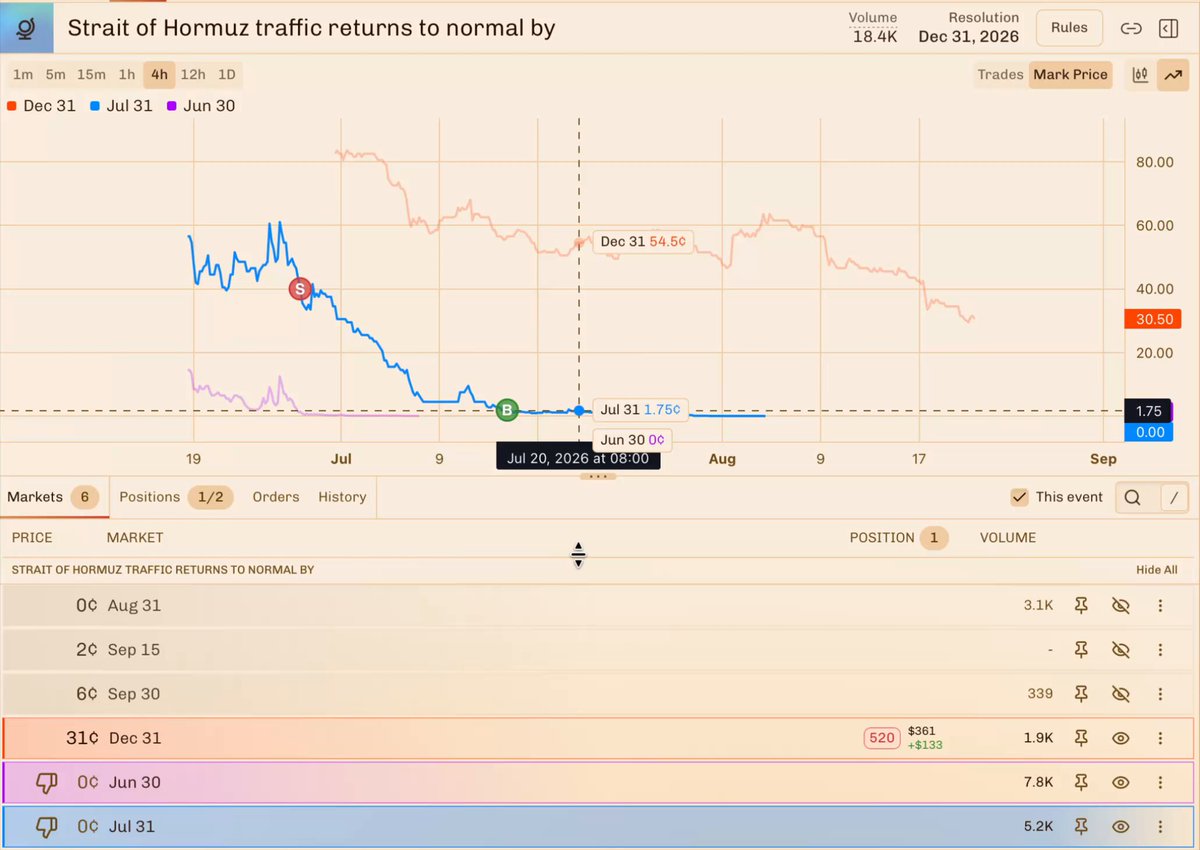
Task: Click the thumbs-down icon on Jun 30 row
Action: pos(46,783)
